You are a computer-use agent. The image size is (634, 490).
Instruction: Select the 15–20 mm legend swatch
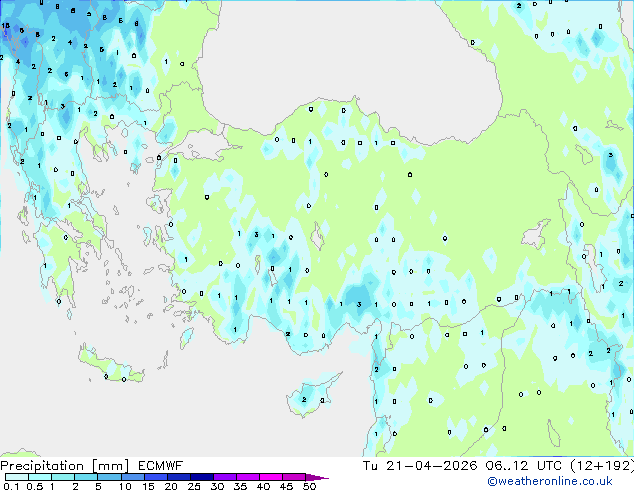coord(156,477)
